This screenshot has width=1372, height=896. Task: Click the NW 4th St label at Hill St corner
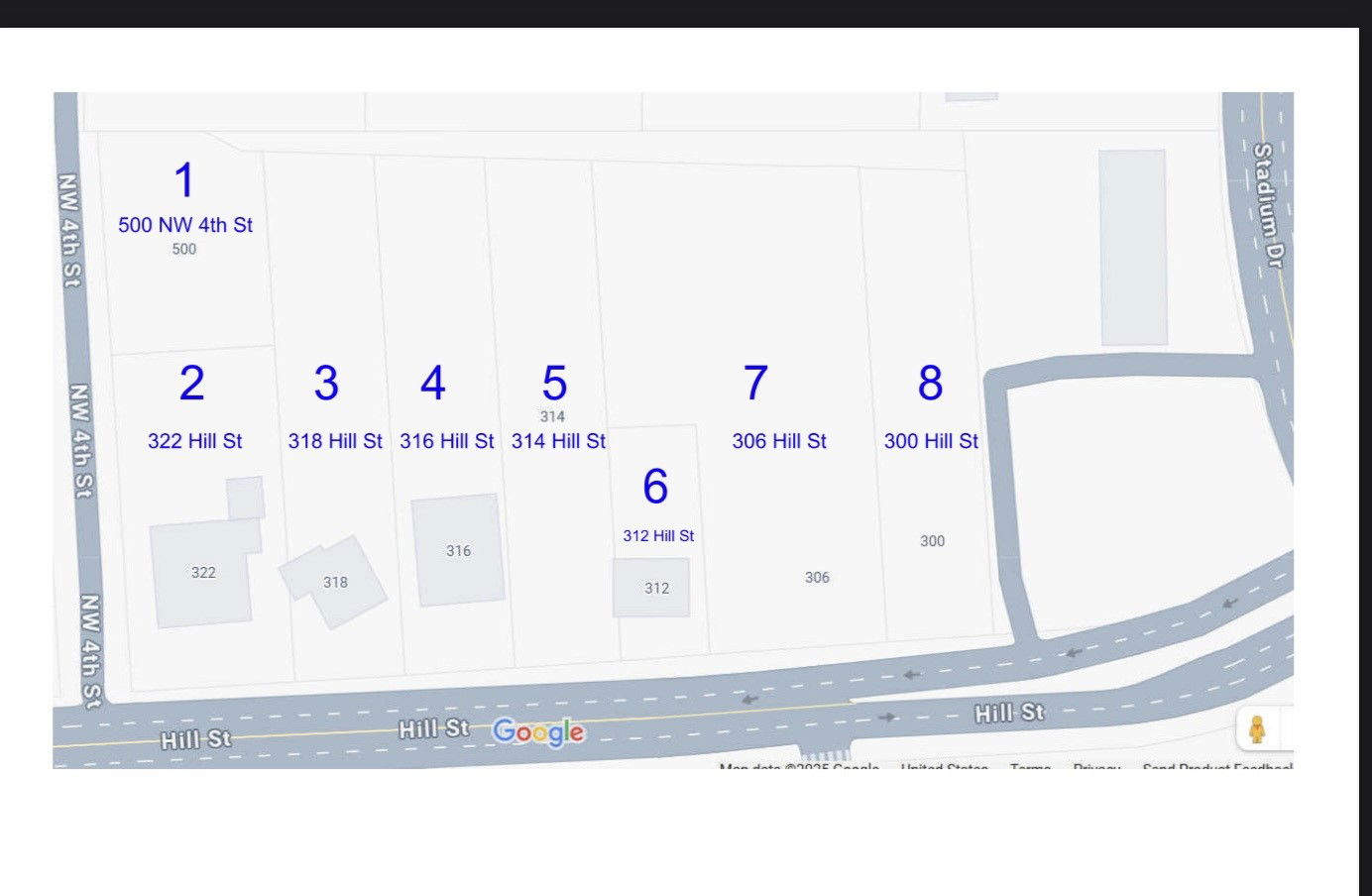tap(90, 651)
